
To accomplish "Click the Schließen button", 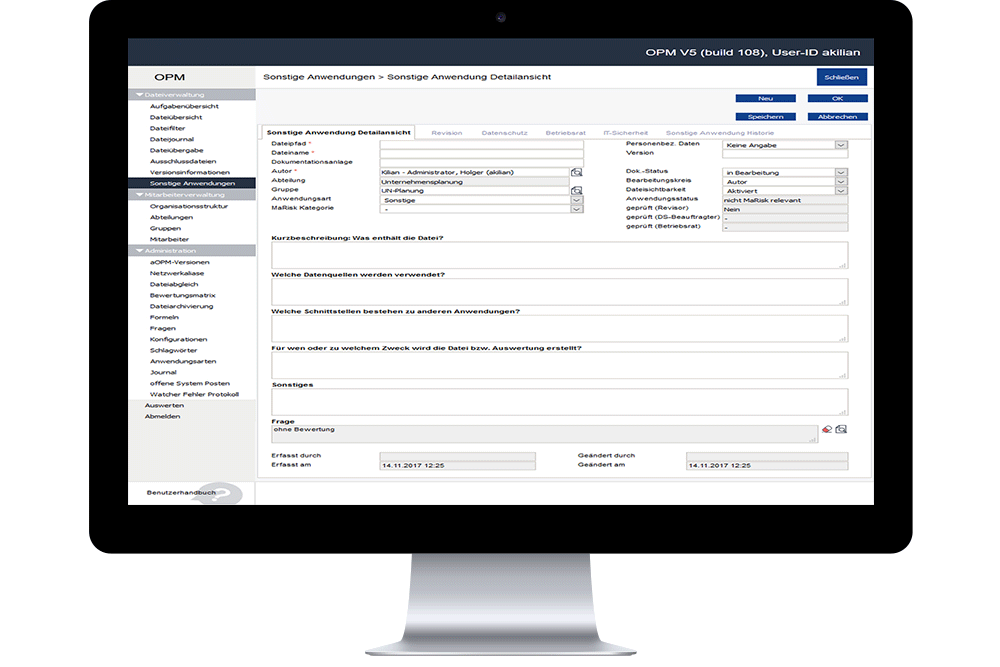I will 843,76.
